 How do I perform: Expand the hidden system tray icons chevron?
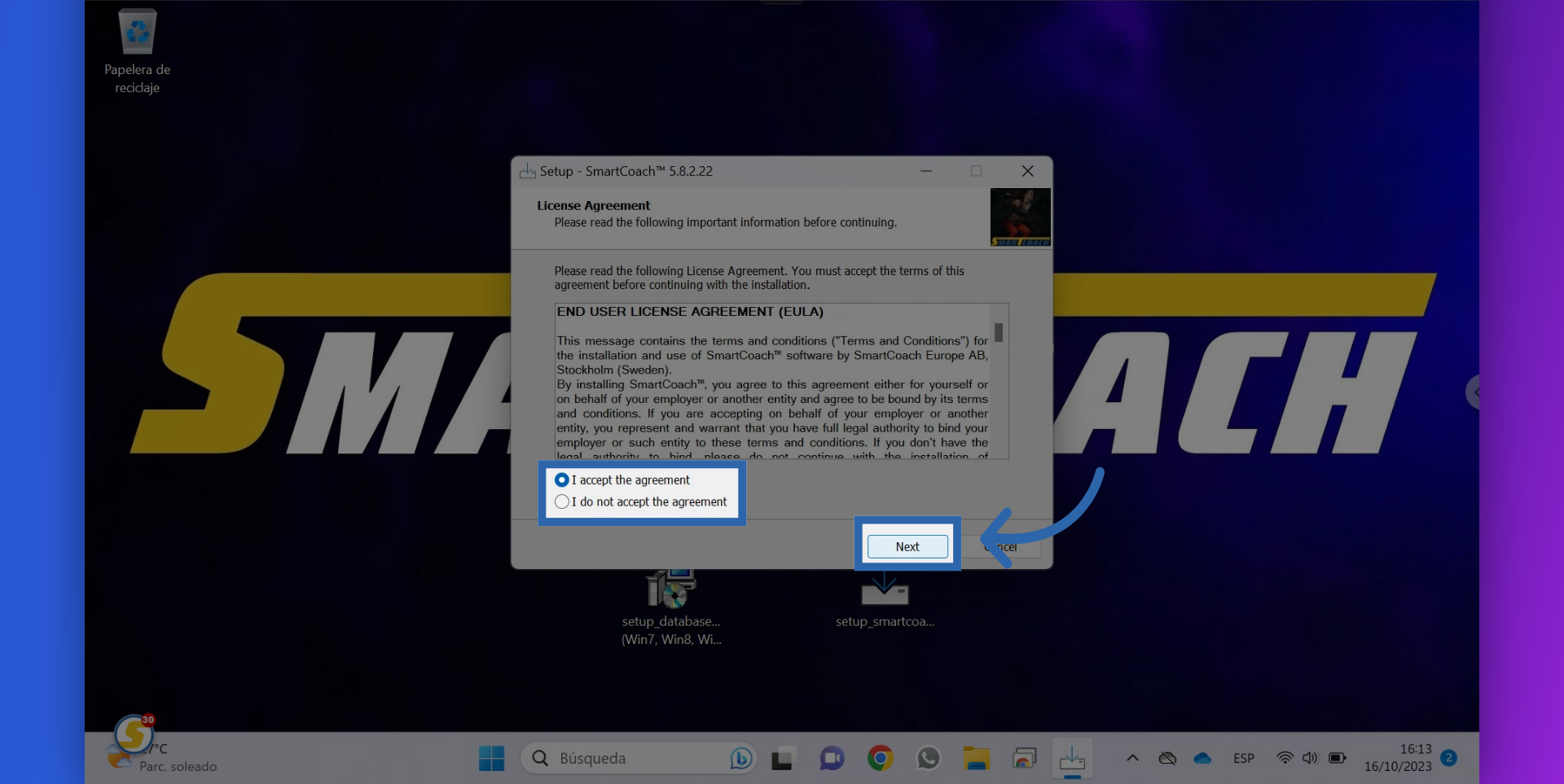(1132, 759)
